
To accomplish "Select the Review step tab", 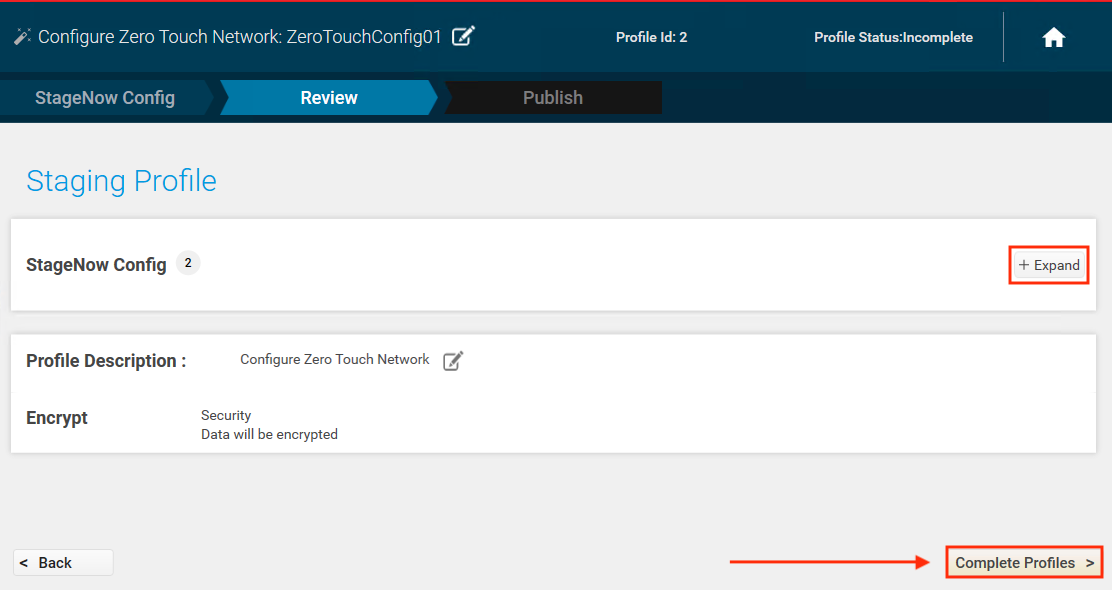I will [329, 98].
